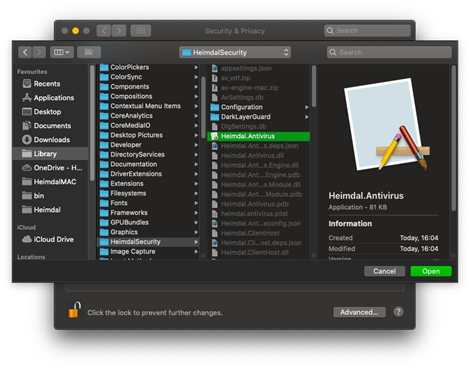Open the column view options dropdown

(62, 52)
